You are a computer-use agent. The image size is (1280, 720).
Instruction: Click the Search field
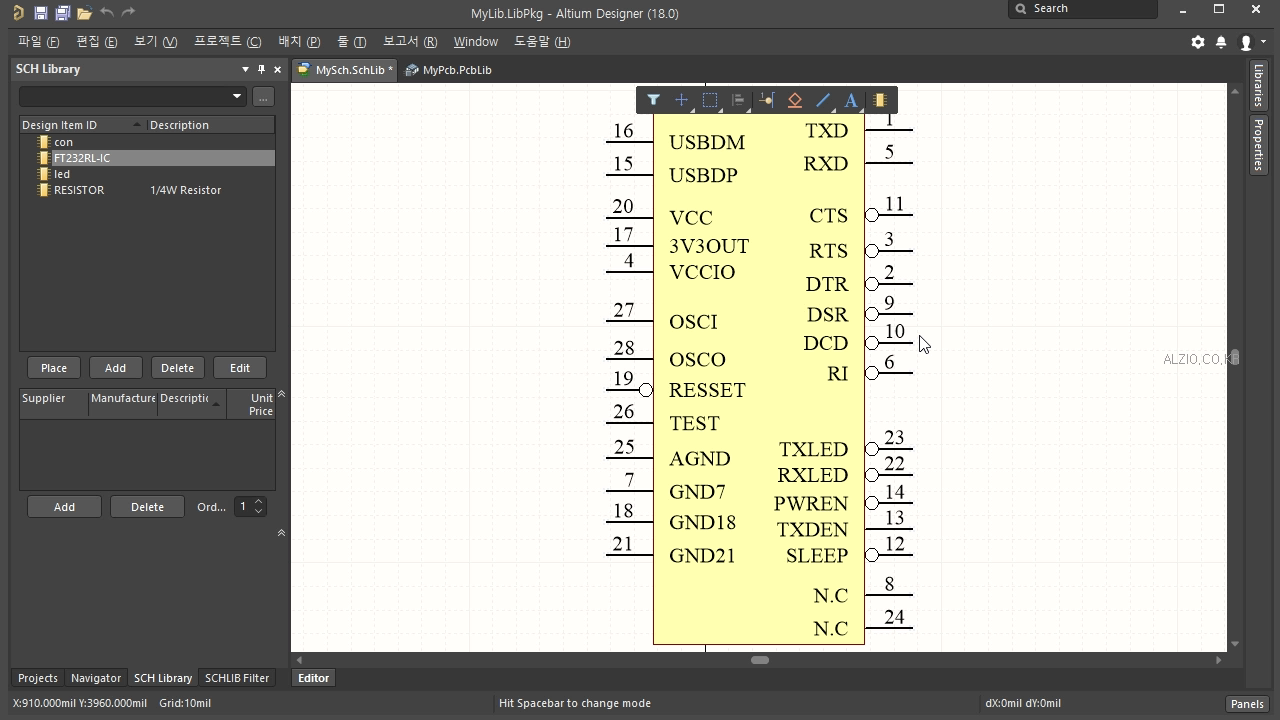click(x=1083, y=9)
